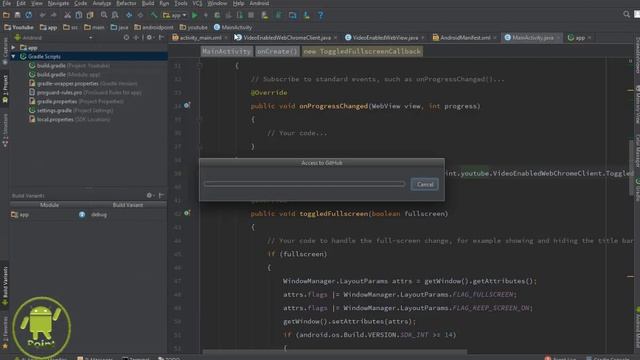Click the override gutter icon beside onProgressChanged
Screen dimensions: 640x360
pos(187,105)
